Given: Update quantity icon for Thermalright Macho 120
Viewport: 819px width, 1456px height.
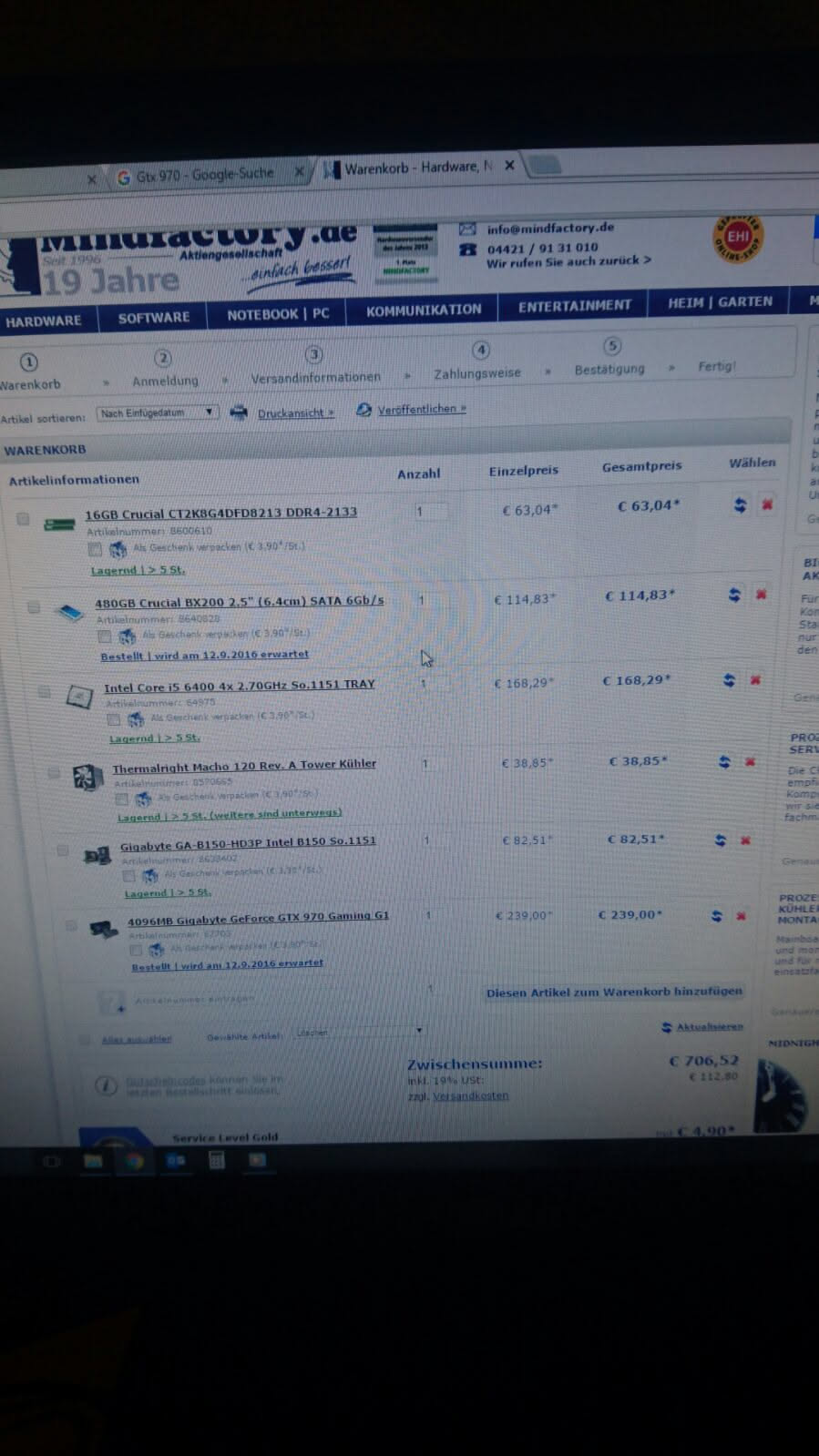Looking at the screenshot, I should [724, 761].
